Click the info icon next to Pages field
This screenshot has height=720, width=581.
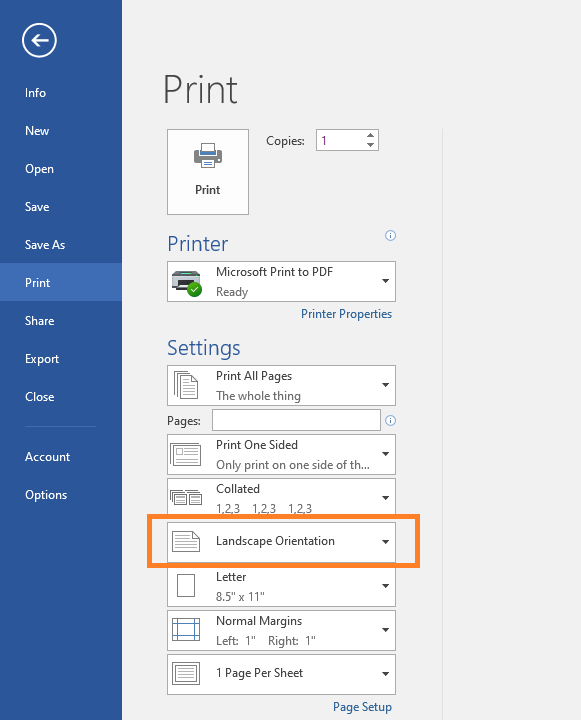click(x=390, y=421)
